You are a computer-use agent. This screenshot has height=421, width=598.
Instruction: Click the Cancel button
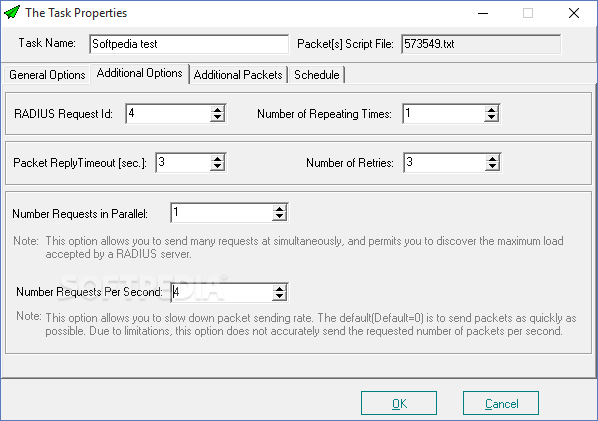(501, 403)
